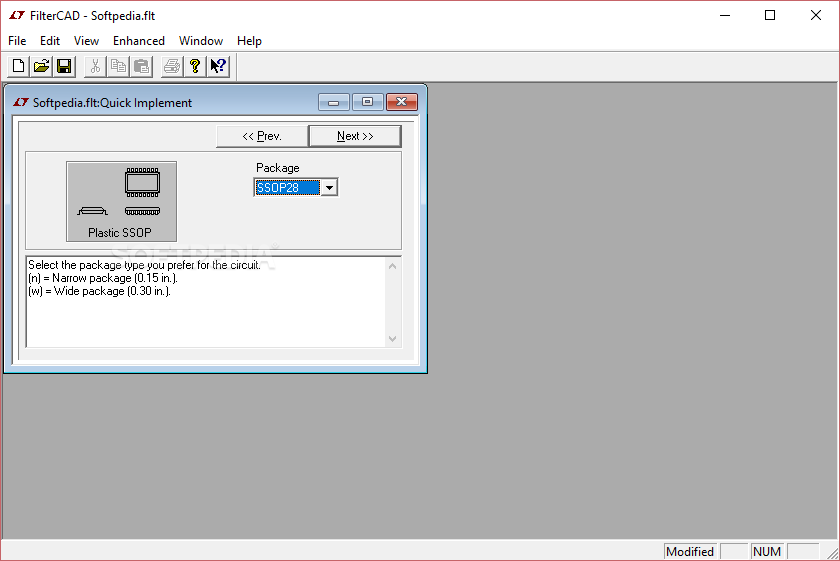Maximize the Quick Implement child window
Image resolution: width=840 pixels, height=561 pixels.
tap(368, 102)
